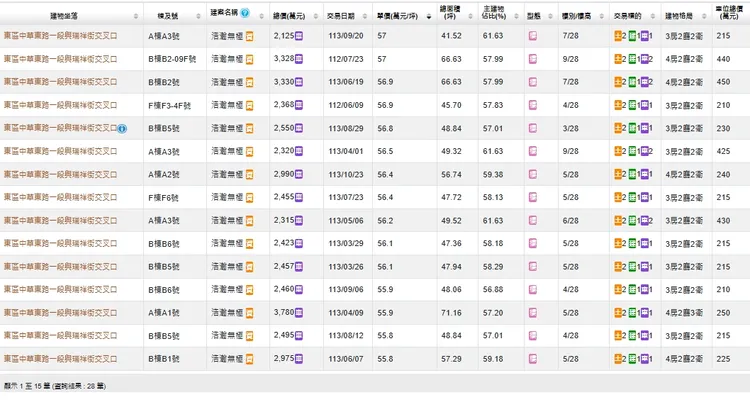Open address link in the F棟F6號 row
The width and height of the screenshot is (750, 400).
point(60,197)
